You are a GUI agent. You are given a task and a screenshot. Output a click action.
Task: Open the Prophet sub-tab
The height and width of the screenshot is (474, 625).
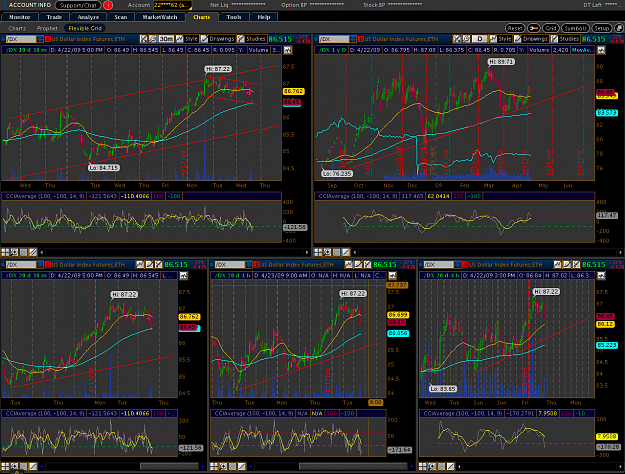point(47,28)
